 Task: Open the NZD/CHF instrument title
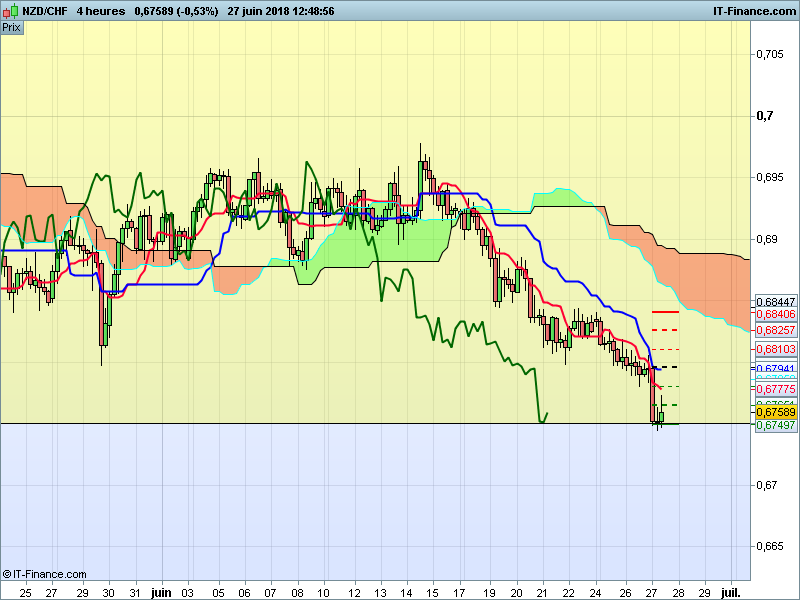45,11
